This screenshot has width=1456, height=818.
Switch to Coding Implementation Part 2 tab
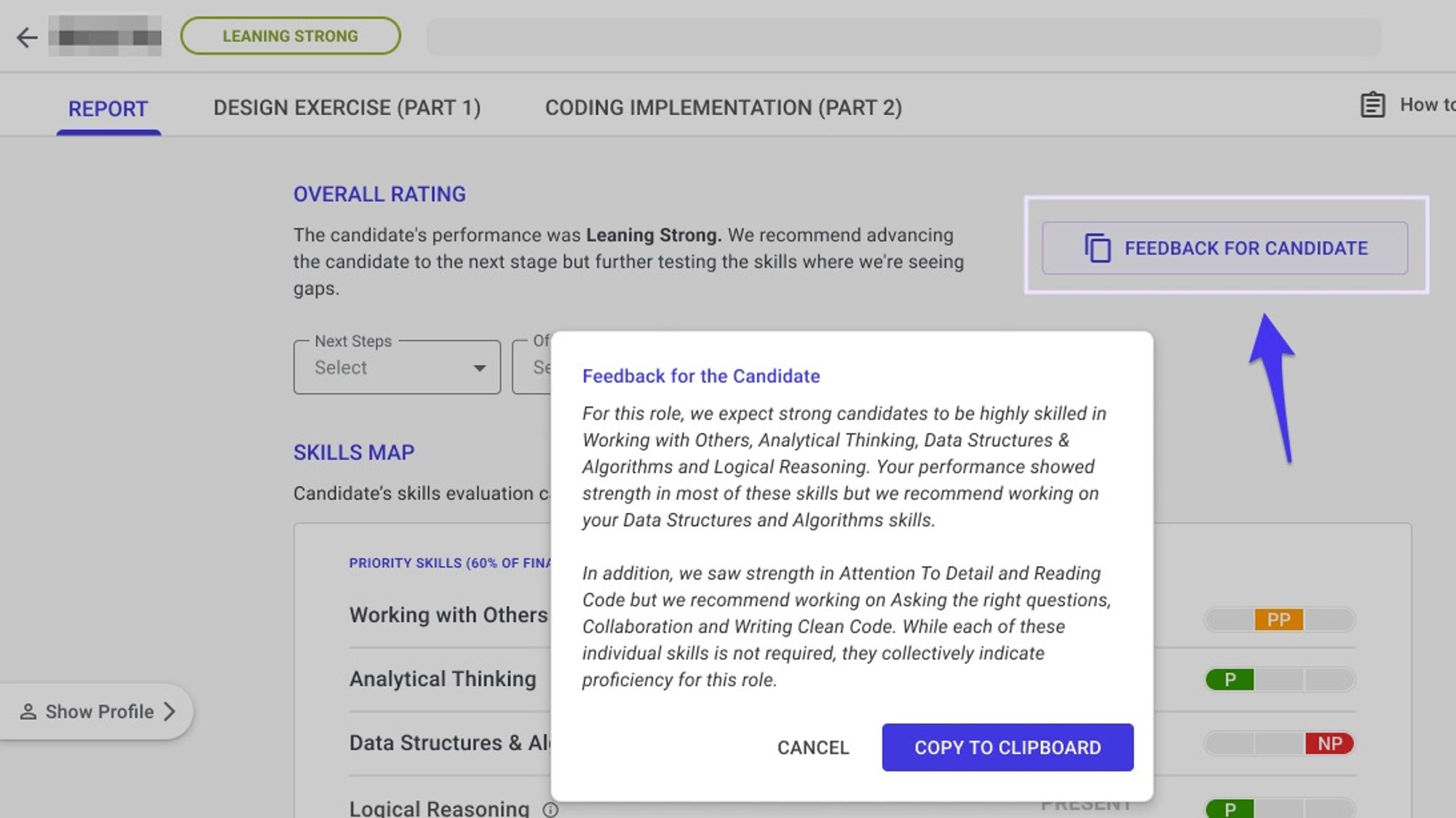pos(723,107)
